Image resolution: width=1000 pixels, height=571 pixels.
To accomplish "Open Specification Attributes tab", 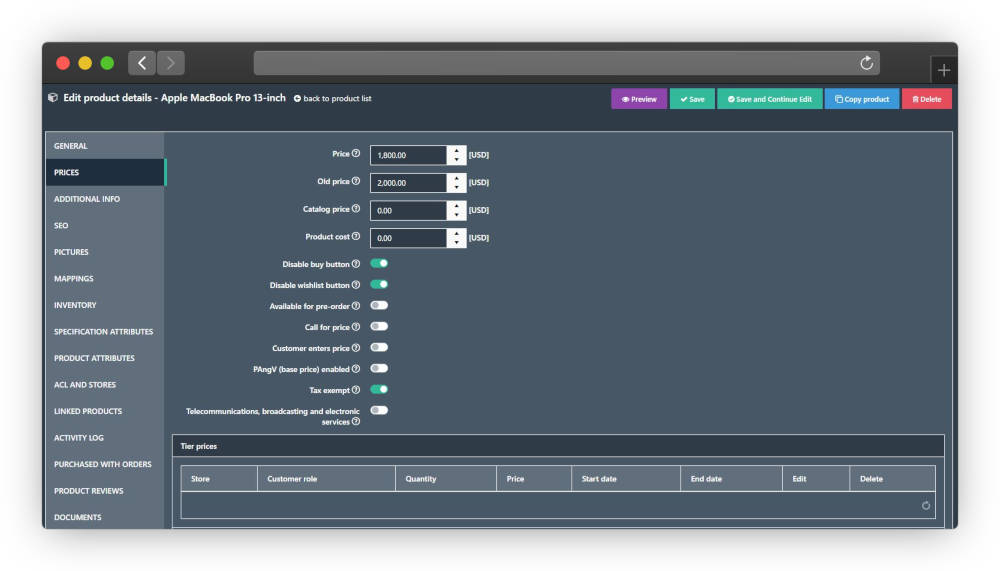I will click(x=105, y=332).
